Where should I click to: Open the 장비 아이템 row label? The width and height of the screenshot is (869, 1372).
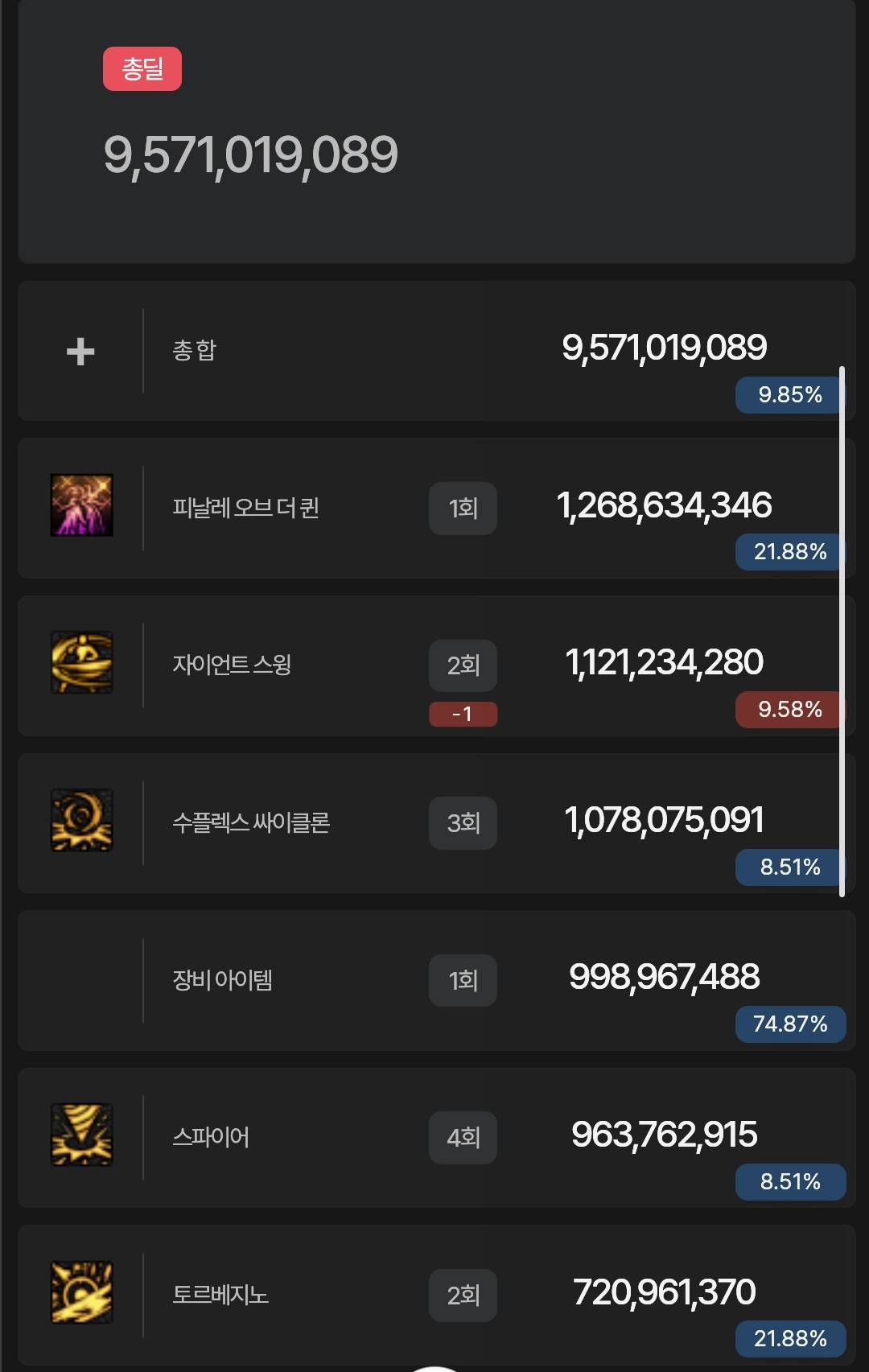[222, 980]
